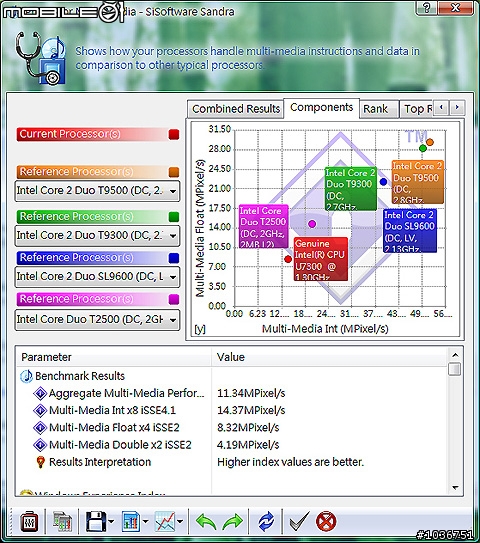Toggle the blue Reference Processor color square
The image size is (480, 543).
[174, 258]
